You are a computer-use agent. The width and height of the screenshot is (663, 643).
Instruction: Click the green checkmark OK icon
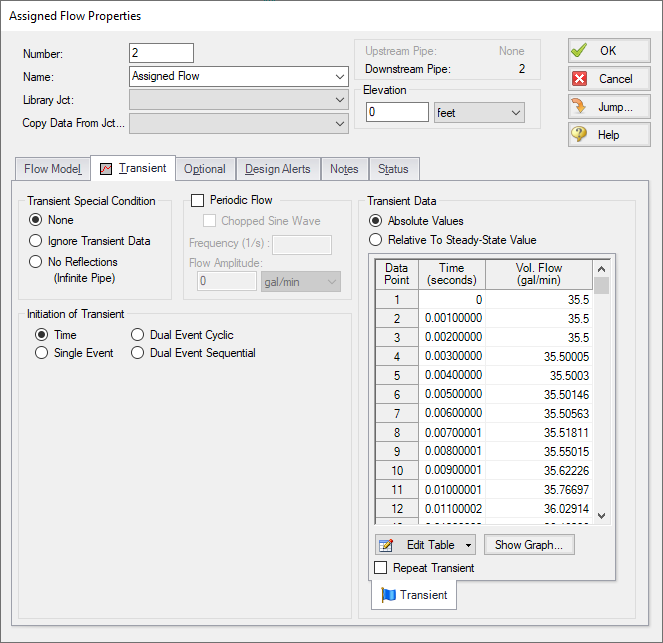[x=580, y=51]
